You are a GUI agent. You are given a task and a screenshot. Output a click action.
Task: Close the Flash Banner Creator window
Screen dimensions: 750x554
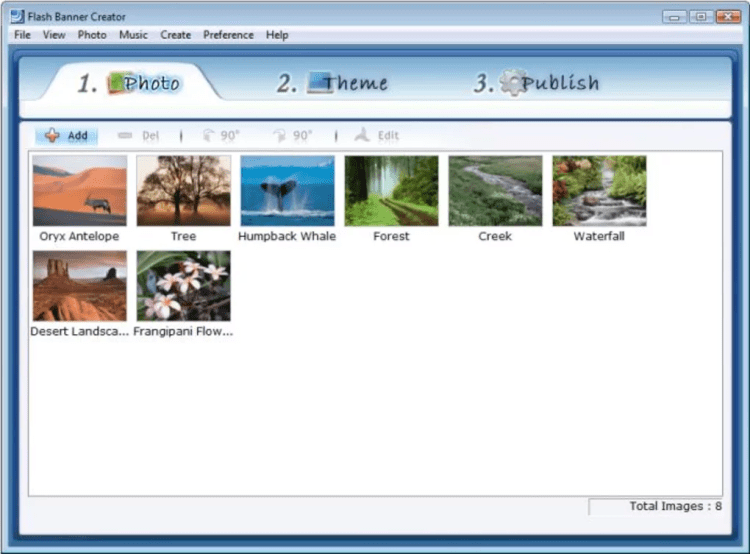point(728,17)
